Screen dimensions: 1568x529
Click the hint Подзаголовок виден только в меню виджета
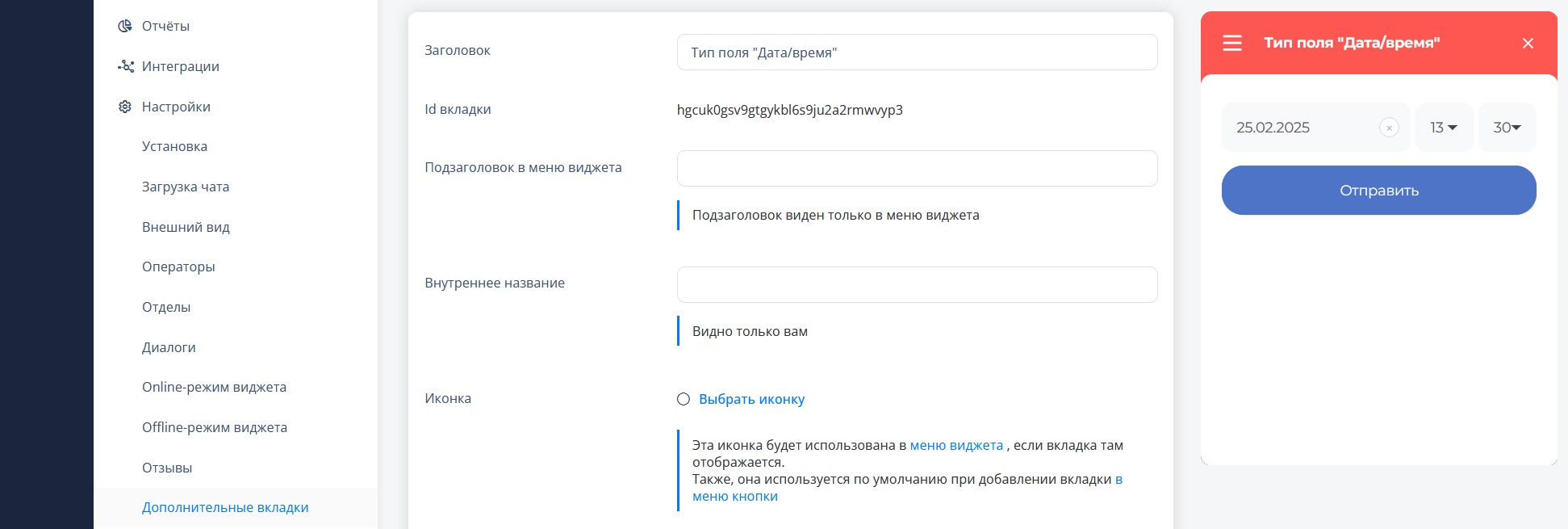click(x=835, y=215)
